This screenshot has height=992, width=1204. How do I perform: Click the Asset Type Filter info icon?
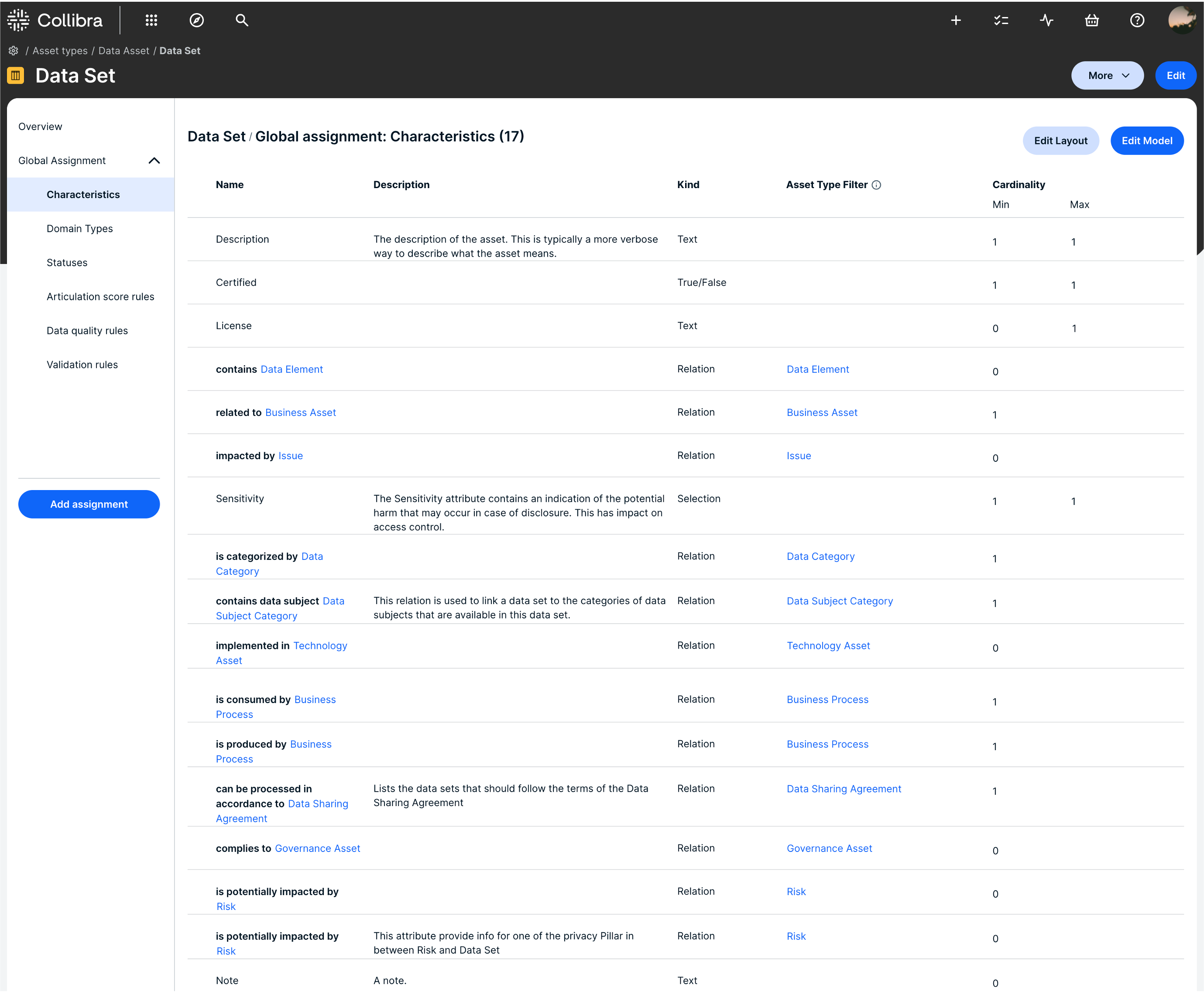point(877,185)
